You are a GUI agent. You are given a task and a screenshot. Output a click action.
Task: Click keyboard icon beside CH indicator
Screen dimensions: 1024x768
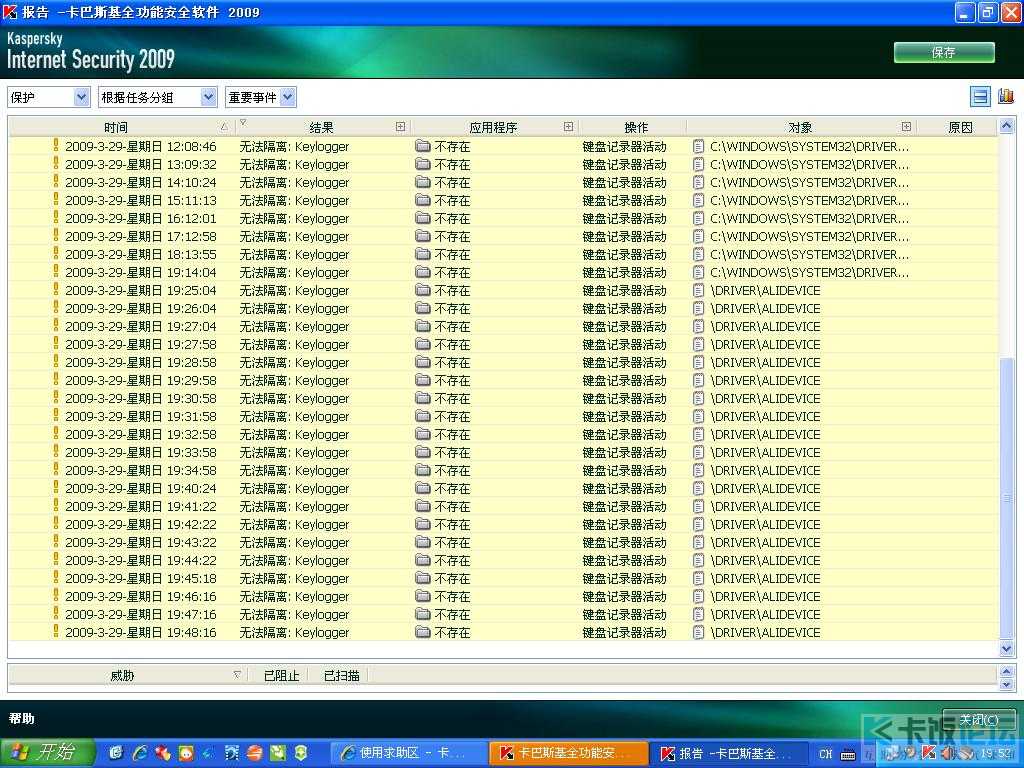click(x=848, y=754)
